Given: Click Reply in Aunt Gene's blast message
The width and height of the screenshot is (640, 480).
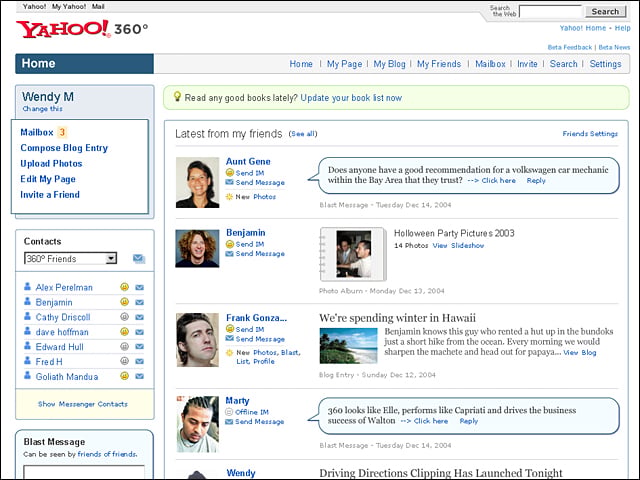Looking at the screenshot, I should (x=536, y=180).
